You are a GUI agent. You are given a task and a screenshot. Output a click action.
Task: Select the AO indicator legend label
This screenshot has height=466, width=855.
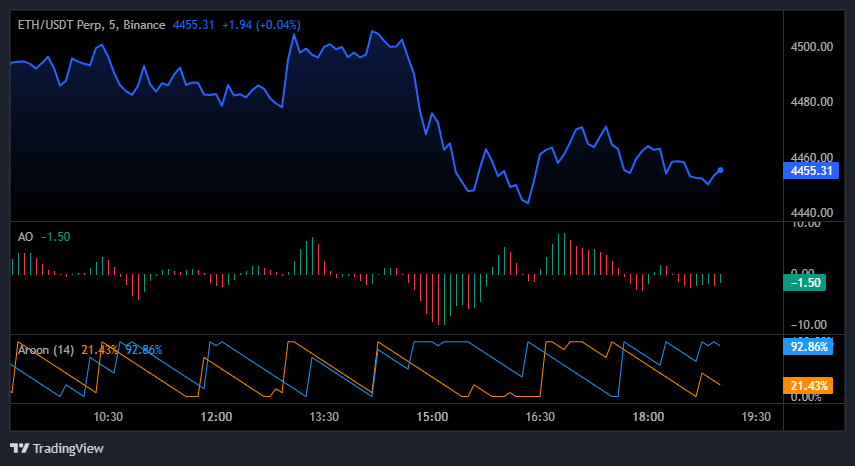pos(26,237)
